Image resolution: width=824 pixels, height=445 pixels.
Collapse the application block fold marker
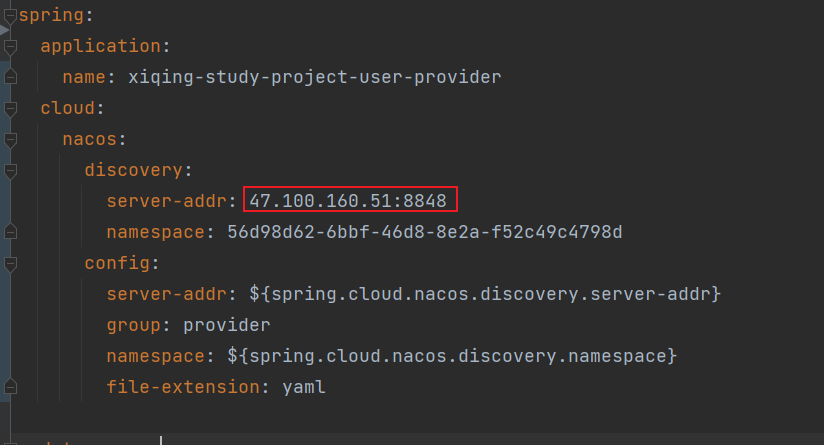10,47
